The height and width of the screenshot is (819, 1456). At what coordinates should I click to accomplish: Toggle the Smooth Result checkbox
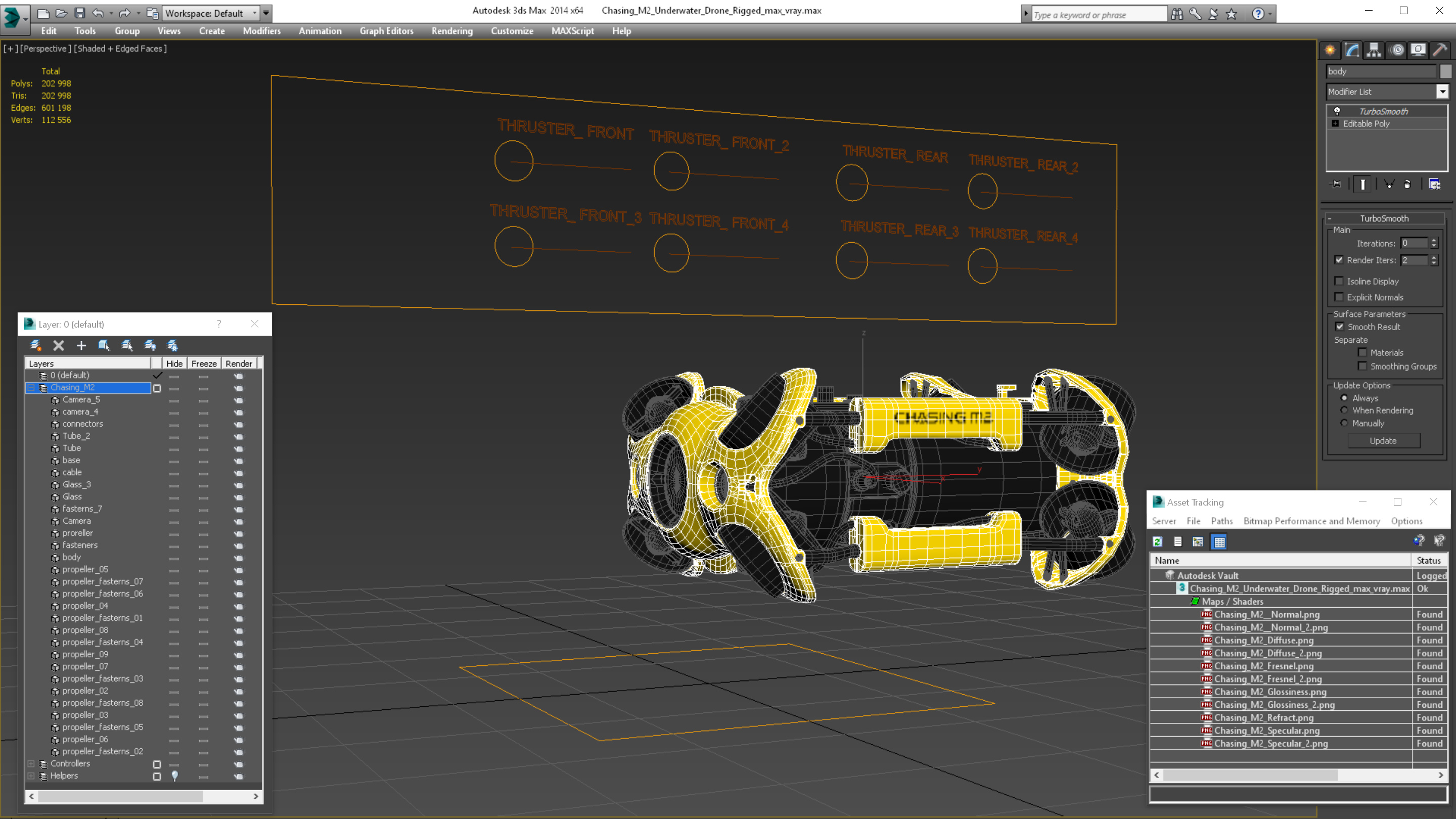click(x=1340, y=327)
